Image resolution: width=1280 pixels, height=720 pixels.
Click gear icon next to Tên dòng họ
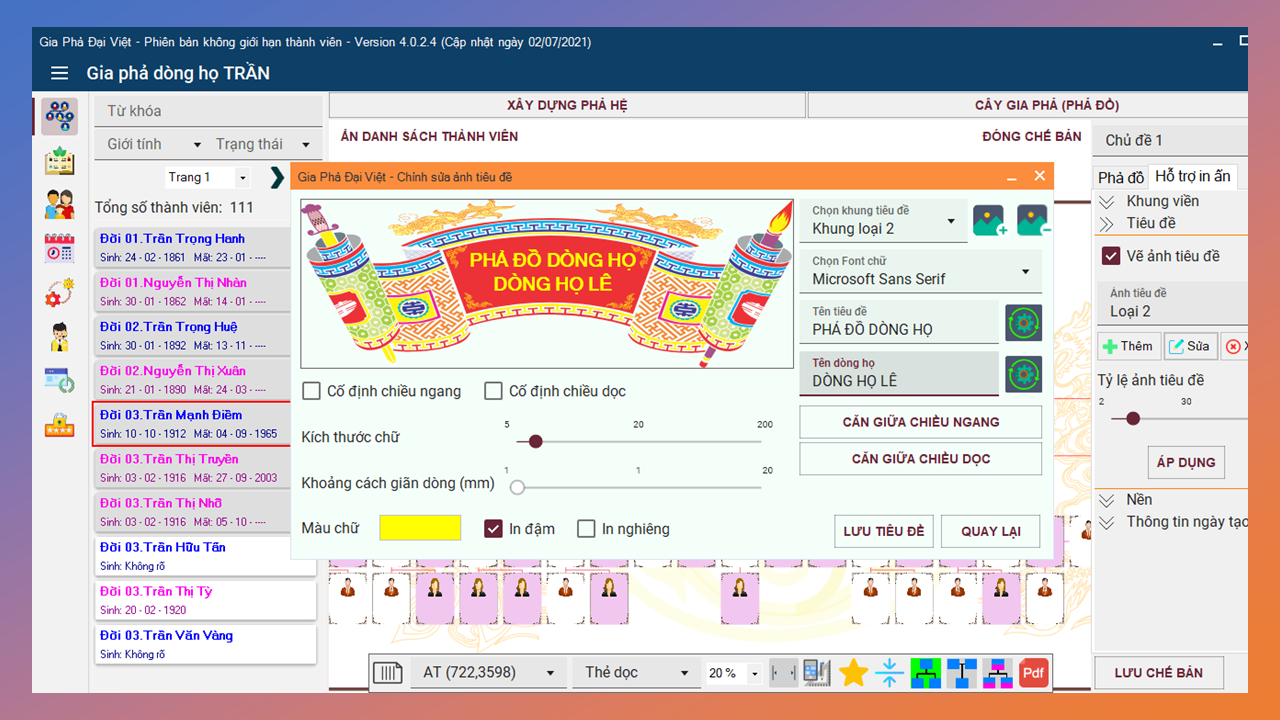tap(1023, 374)
